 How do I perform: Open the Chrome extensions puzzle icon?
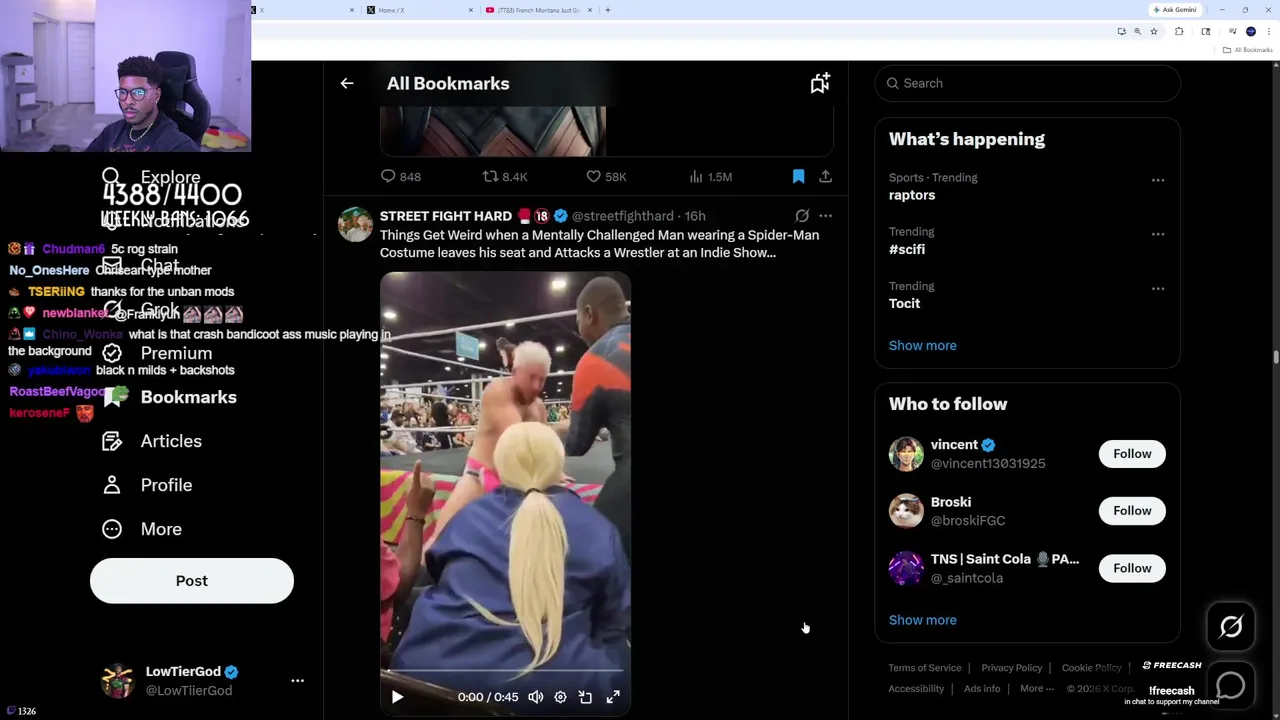pyautogui.click(x=1179, y=32)
